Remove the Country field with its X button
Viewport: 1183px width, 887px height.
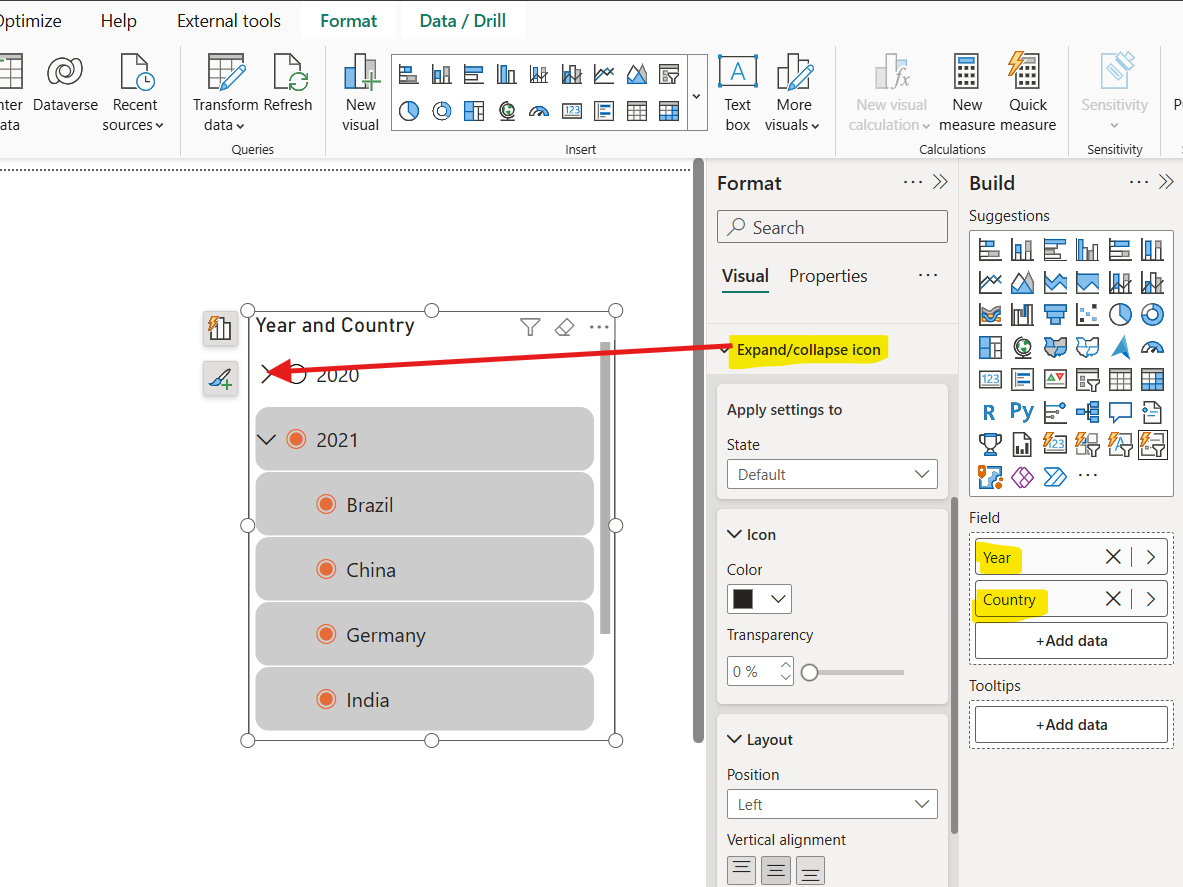click(x=1113, y=599)
